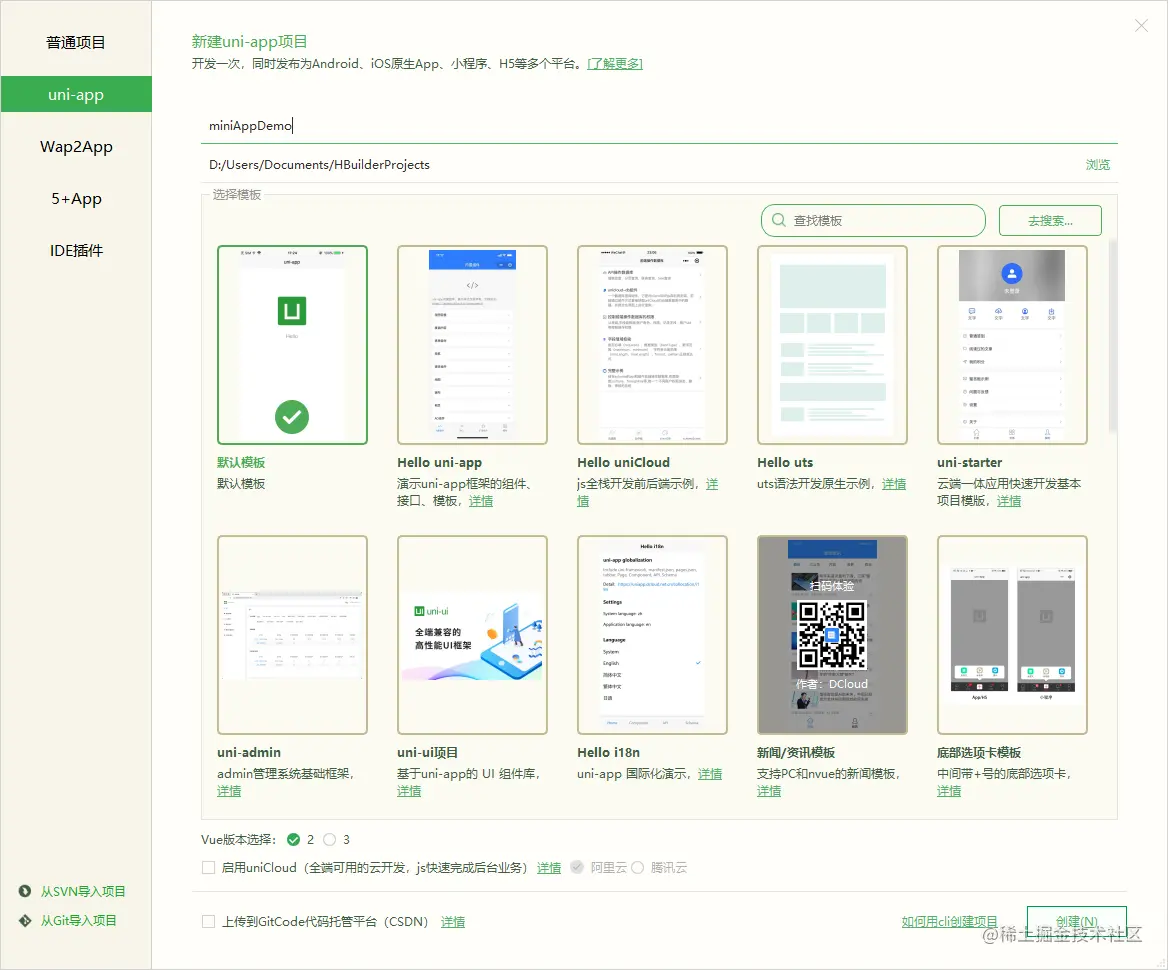Image resolution: width=1168 pixels, height=970 pixels.
Task: Open 详情 link for uni-ui项目
Action: click(x=409, y=791)
